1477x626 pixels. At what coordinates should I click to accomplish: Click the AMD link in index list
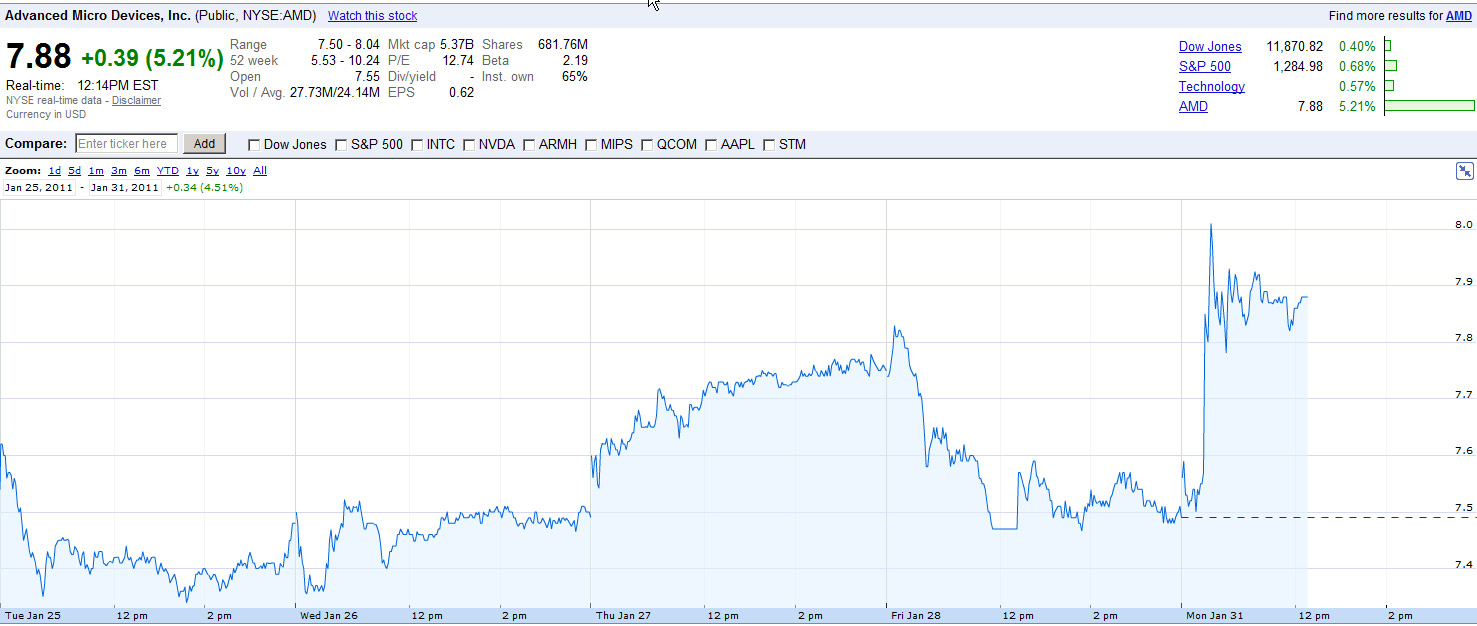(x=1193, y=107)
